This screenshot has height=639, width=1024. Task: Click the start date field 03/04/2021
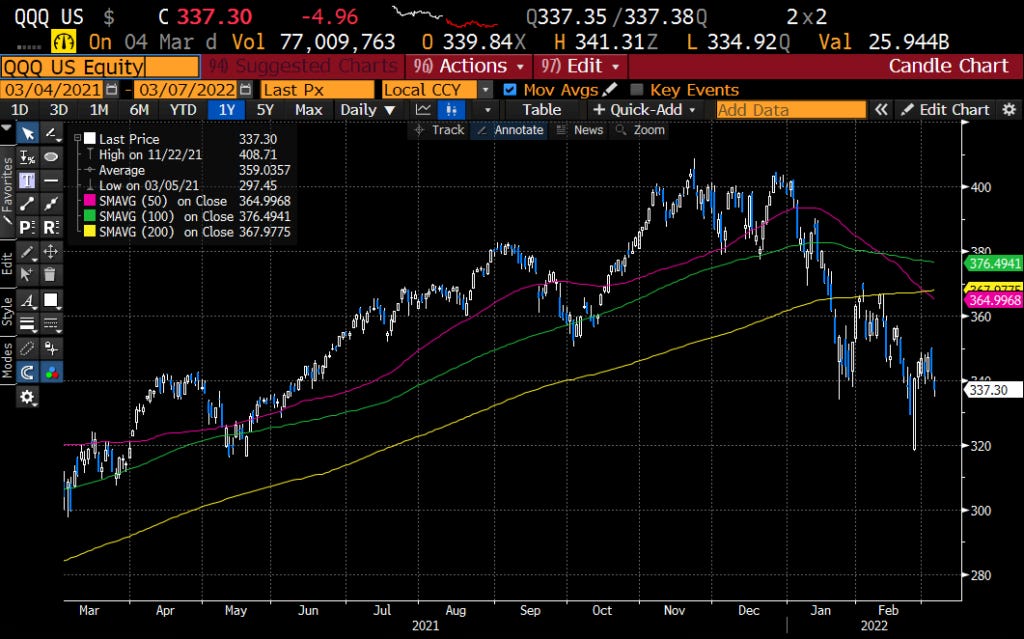52,90
